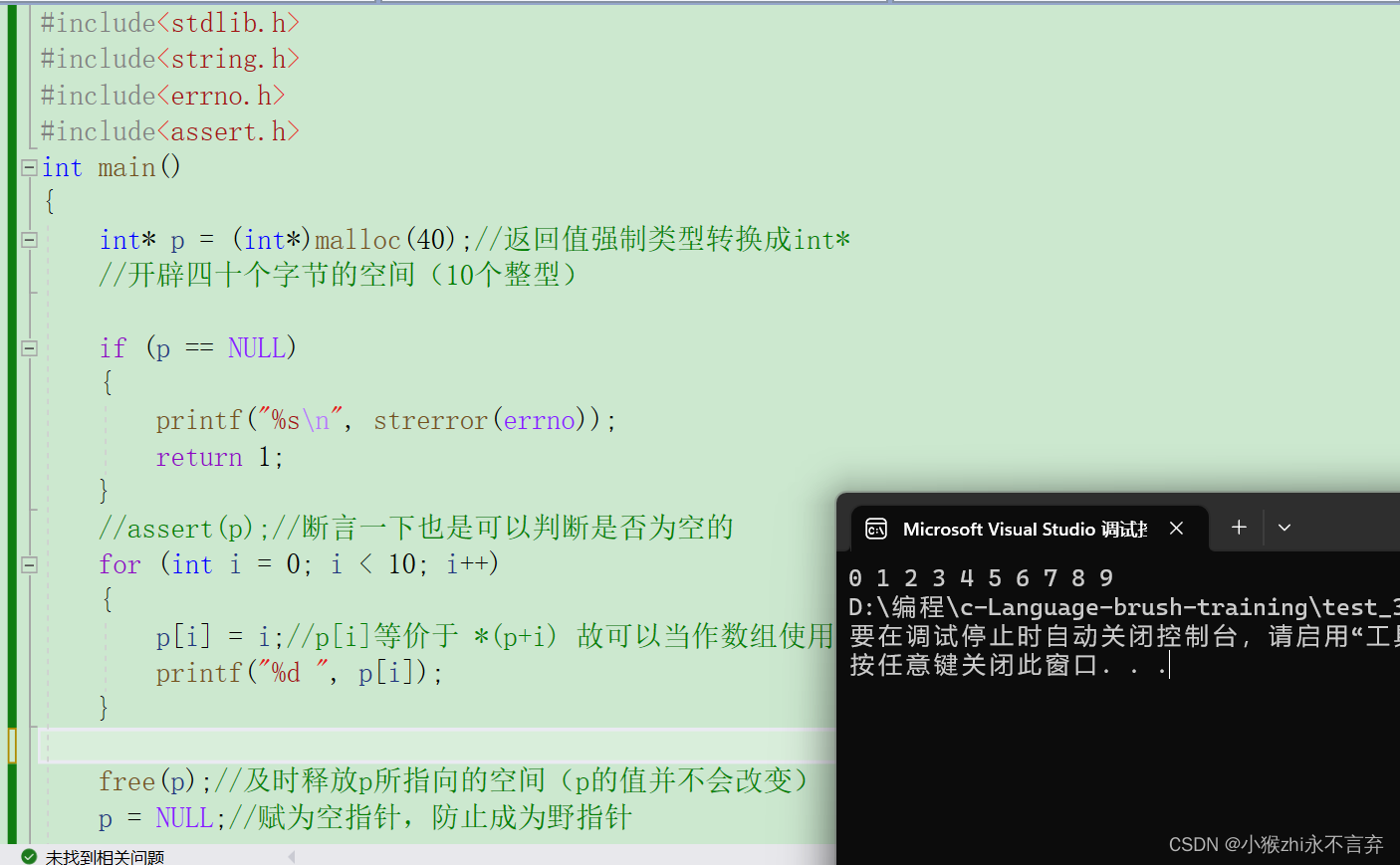Click the '#include<errno.h>' line
Screen dimensions: 1400x865
[162, 96]
